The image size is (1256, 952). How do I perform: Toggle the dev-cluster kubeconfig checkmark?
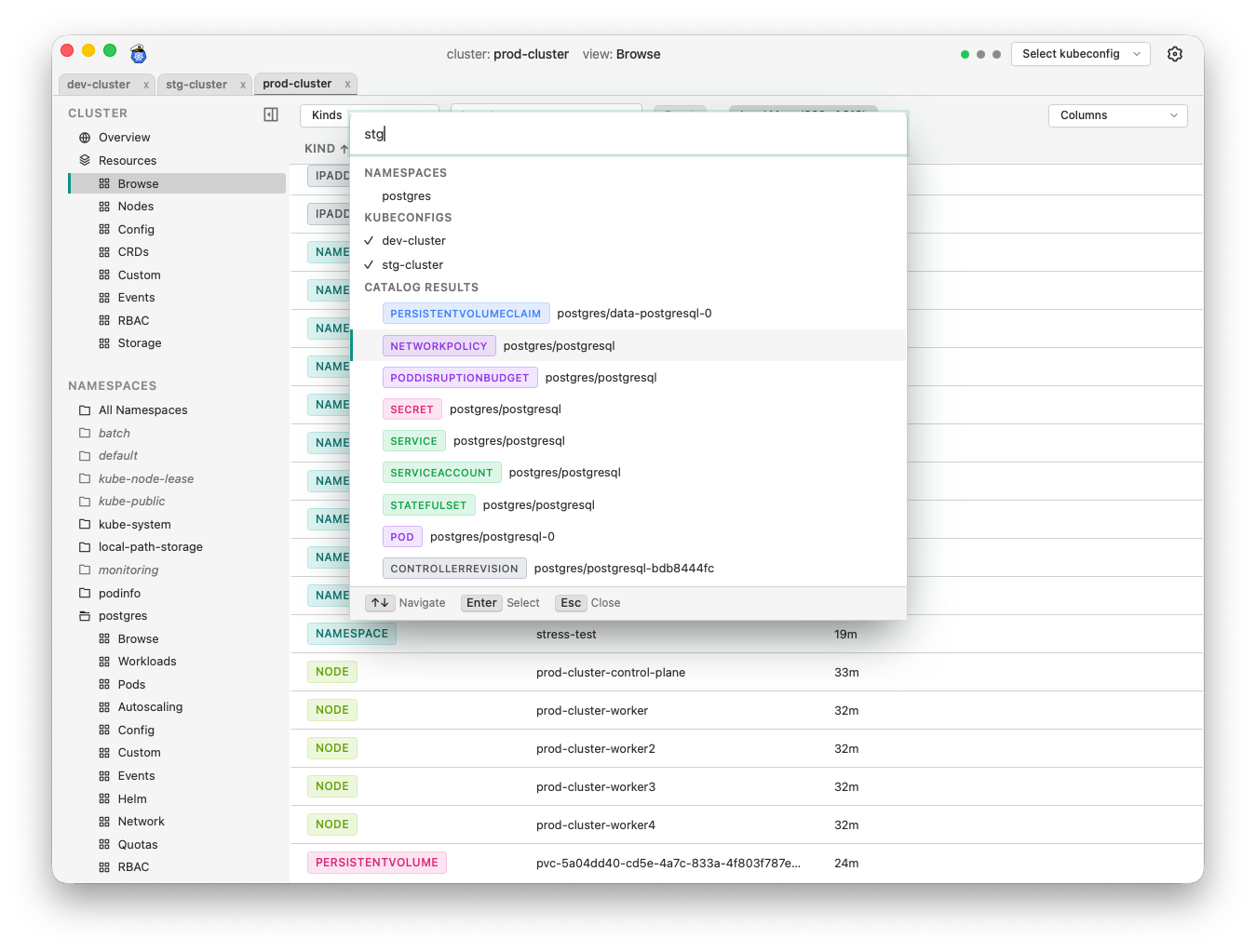pos(369,241)
